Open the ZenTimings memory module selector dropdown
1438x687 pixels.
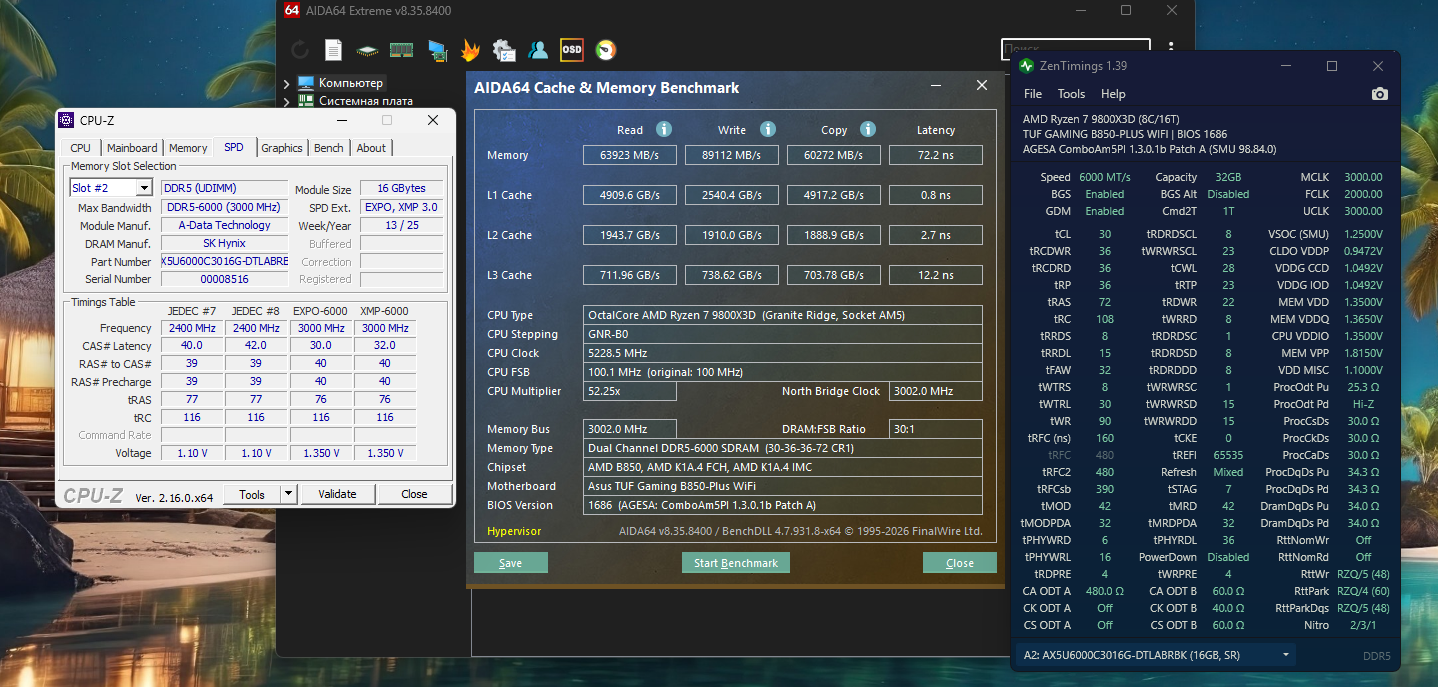pos(1285,655)
